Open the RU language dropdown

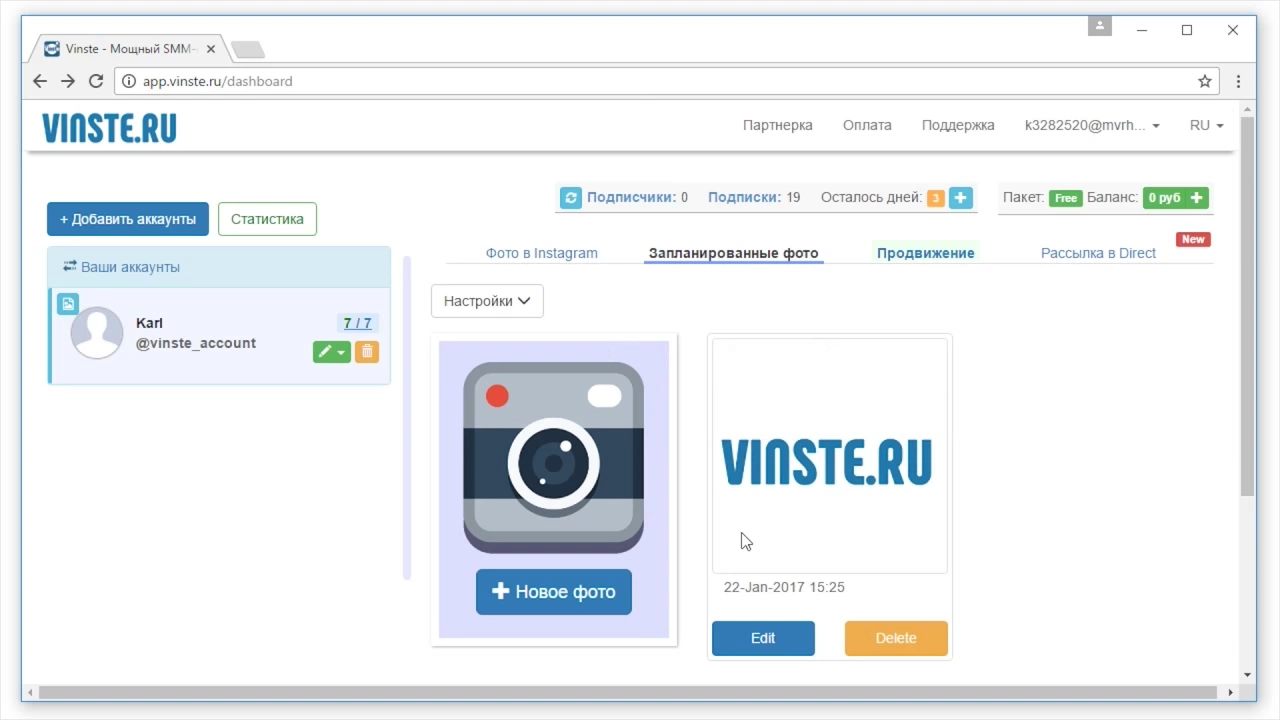[x=1207, y=125]
